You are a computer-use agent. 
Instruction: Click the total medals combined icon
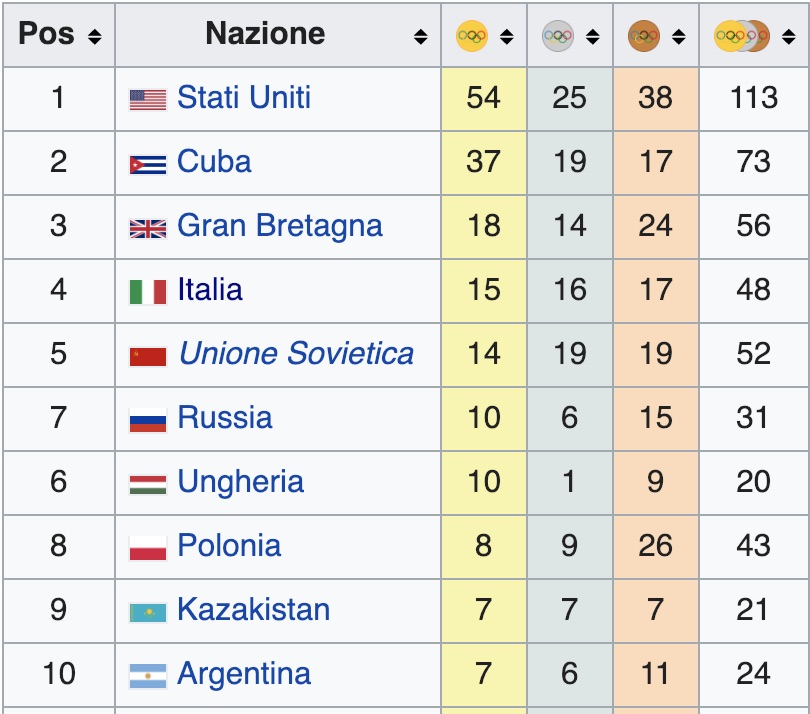pyautogui.click(x=742, y=36)
